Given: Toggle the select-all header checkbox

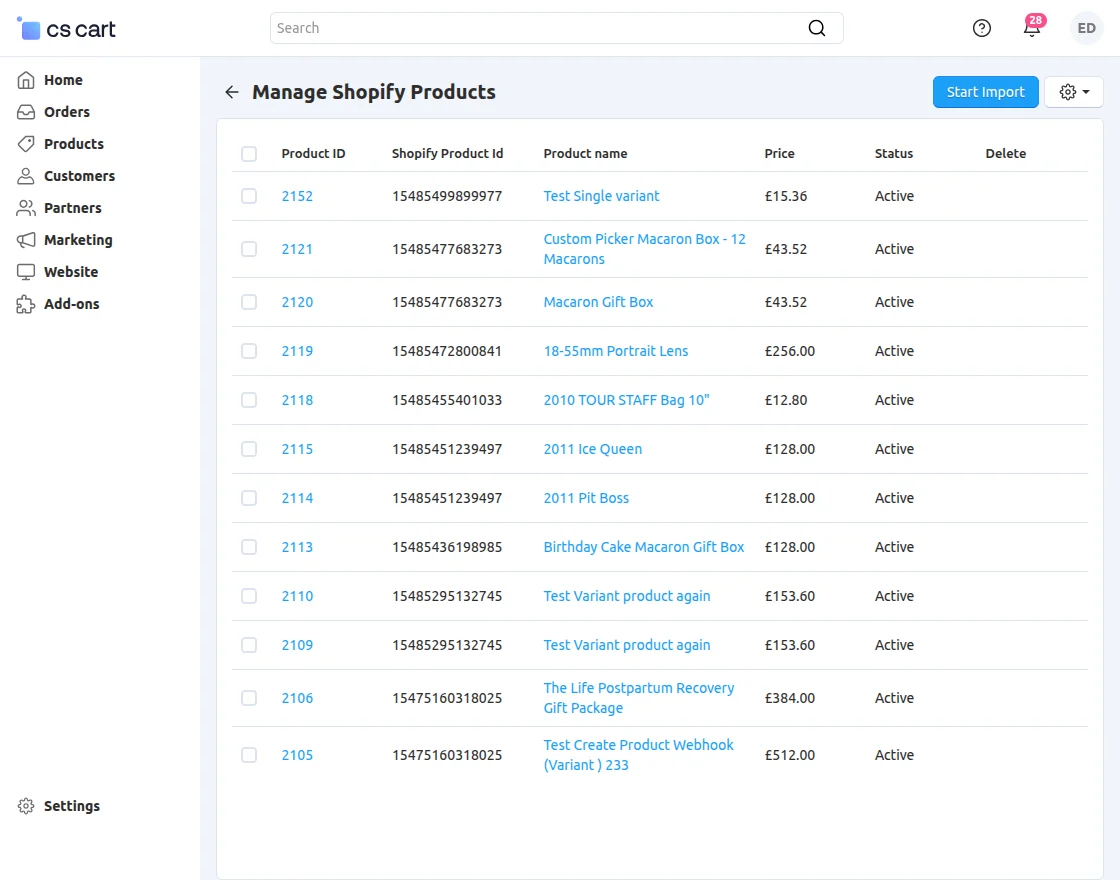Looking at the screenshot, I should (x=249, y=154).
